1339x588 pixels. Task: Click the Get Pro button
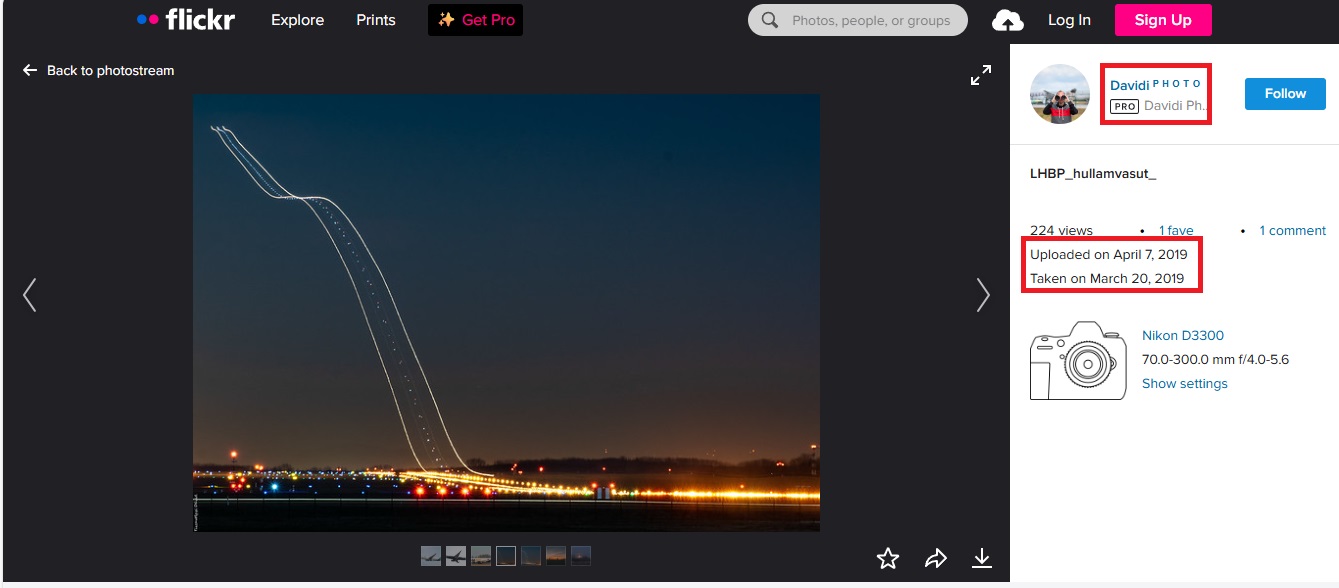475,20
